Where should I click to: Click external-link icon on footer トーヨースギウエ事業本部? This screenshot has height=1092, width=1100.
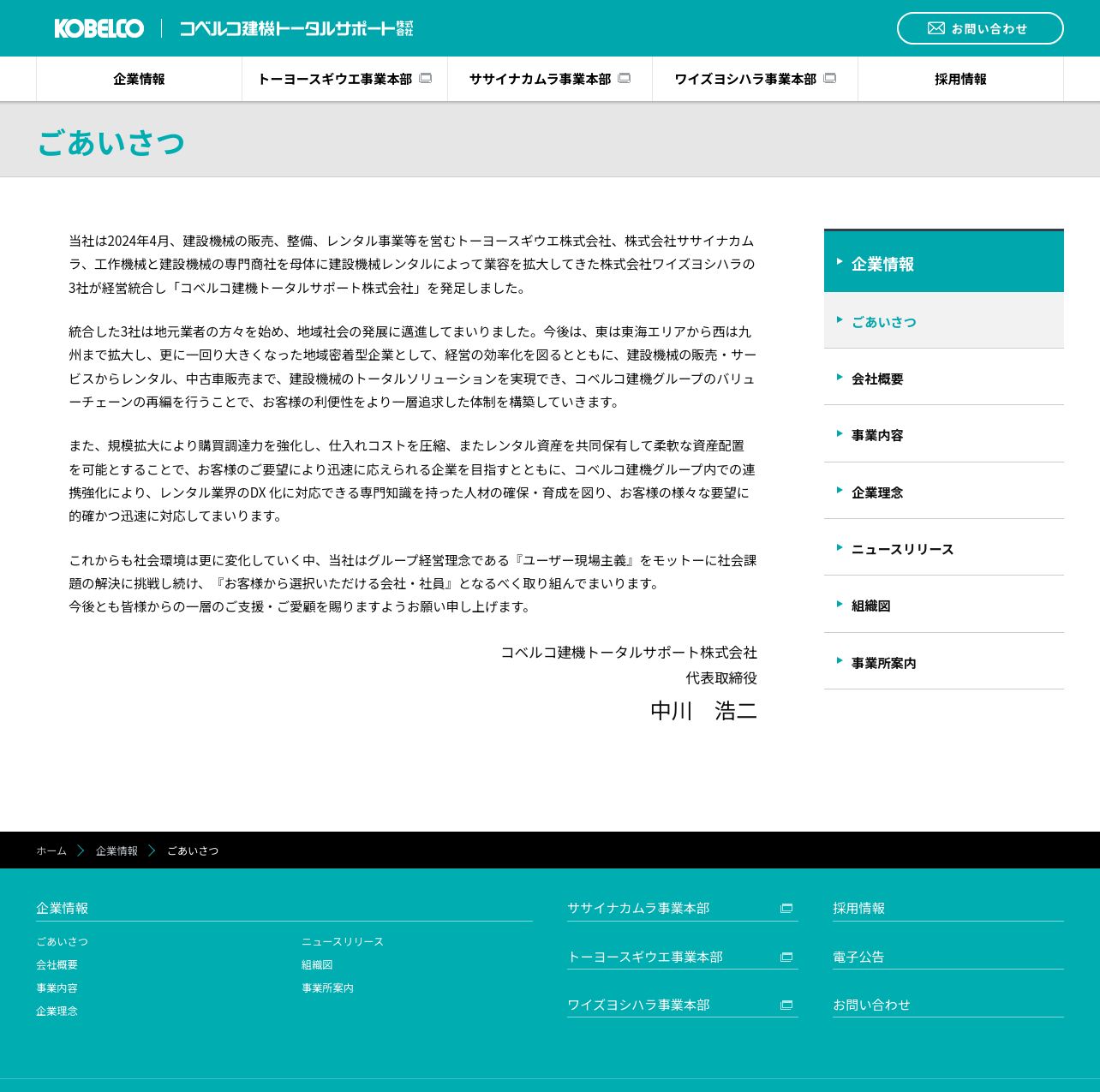[x=786, y=958]
